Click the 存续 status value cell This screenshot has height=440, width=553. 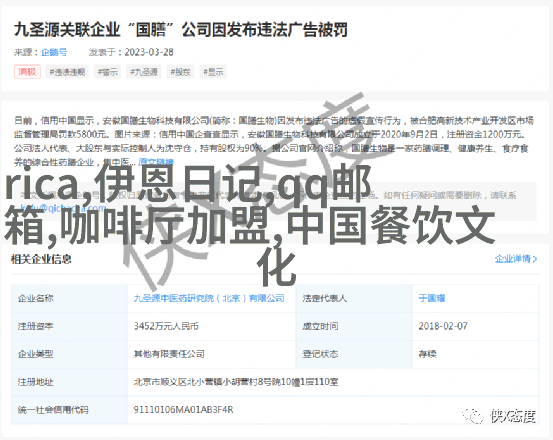point(475,354)
